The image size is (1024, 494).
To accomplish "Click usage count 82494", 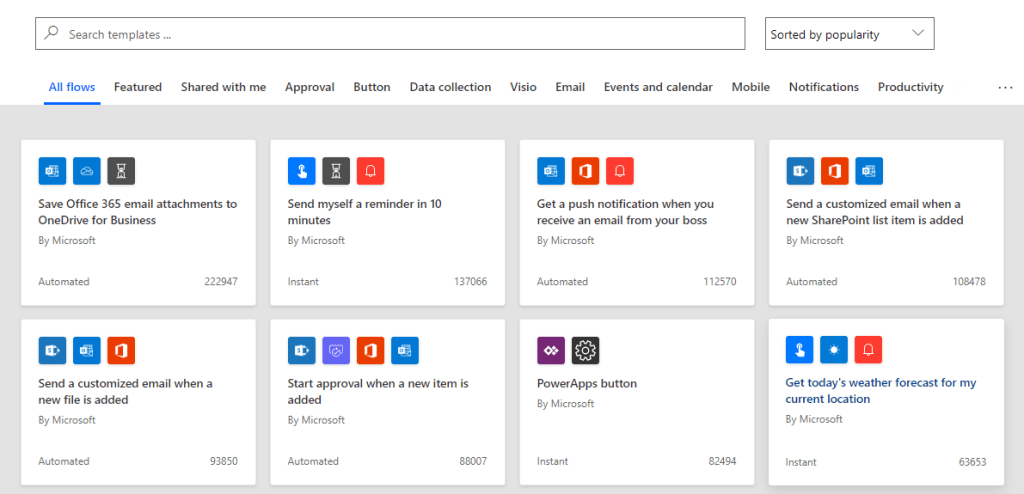I will click(x=722, y=461).
